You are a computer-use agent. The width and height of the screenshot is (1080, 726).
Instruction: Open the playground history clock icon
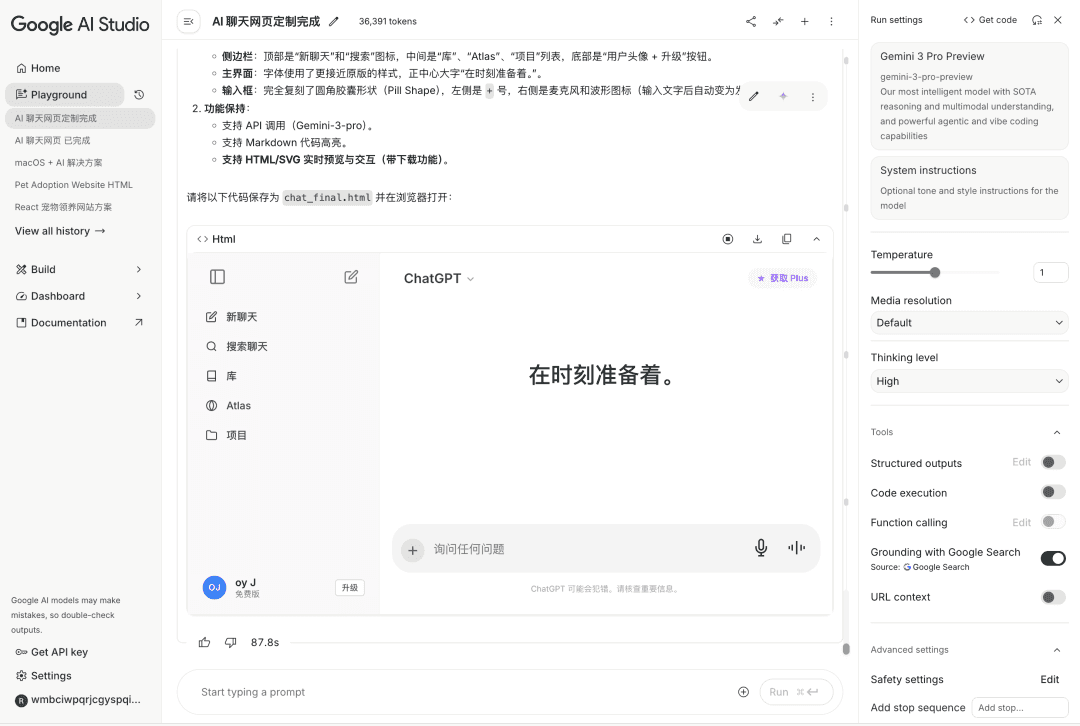(x=139, y=95)
